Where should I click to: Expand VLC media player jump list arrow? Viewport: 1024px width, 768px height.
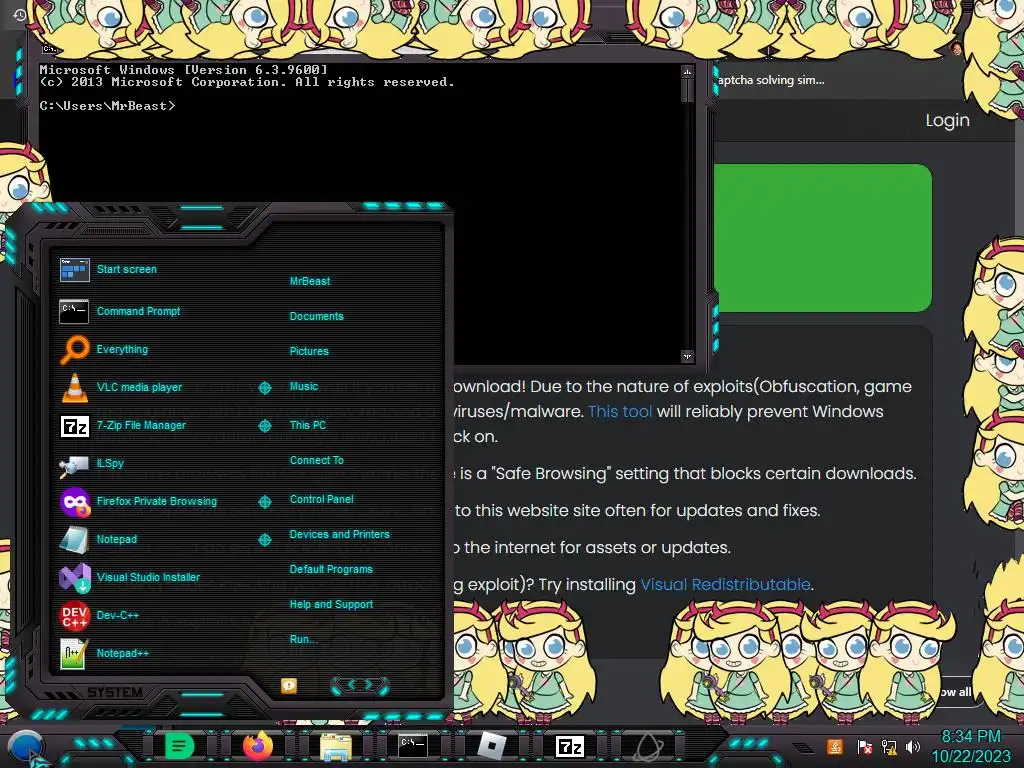[x=264, y=388]
